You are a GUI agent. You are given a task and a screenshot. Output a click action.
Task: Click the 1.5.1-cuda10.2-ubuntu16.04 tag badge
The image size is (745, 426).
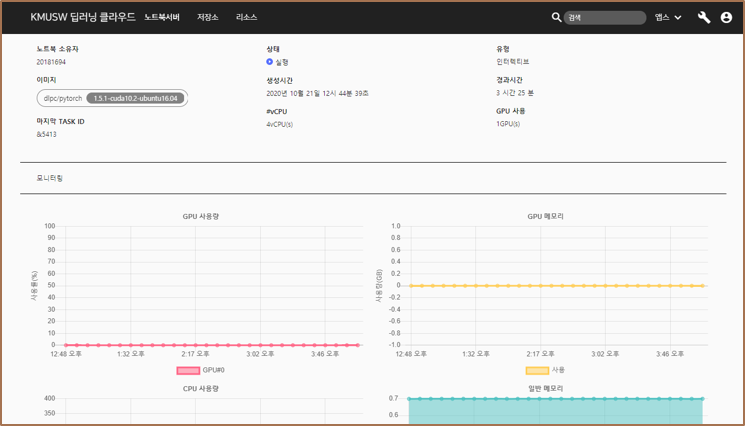(135, 98)
